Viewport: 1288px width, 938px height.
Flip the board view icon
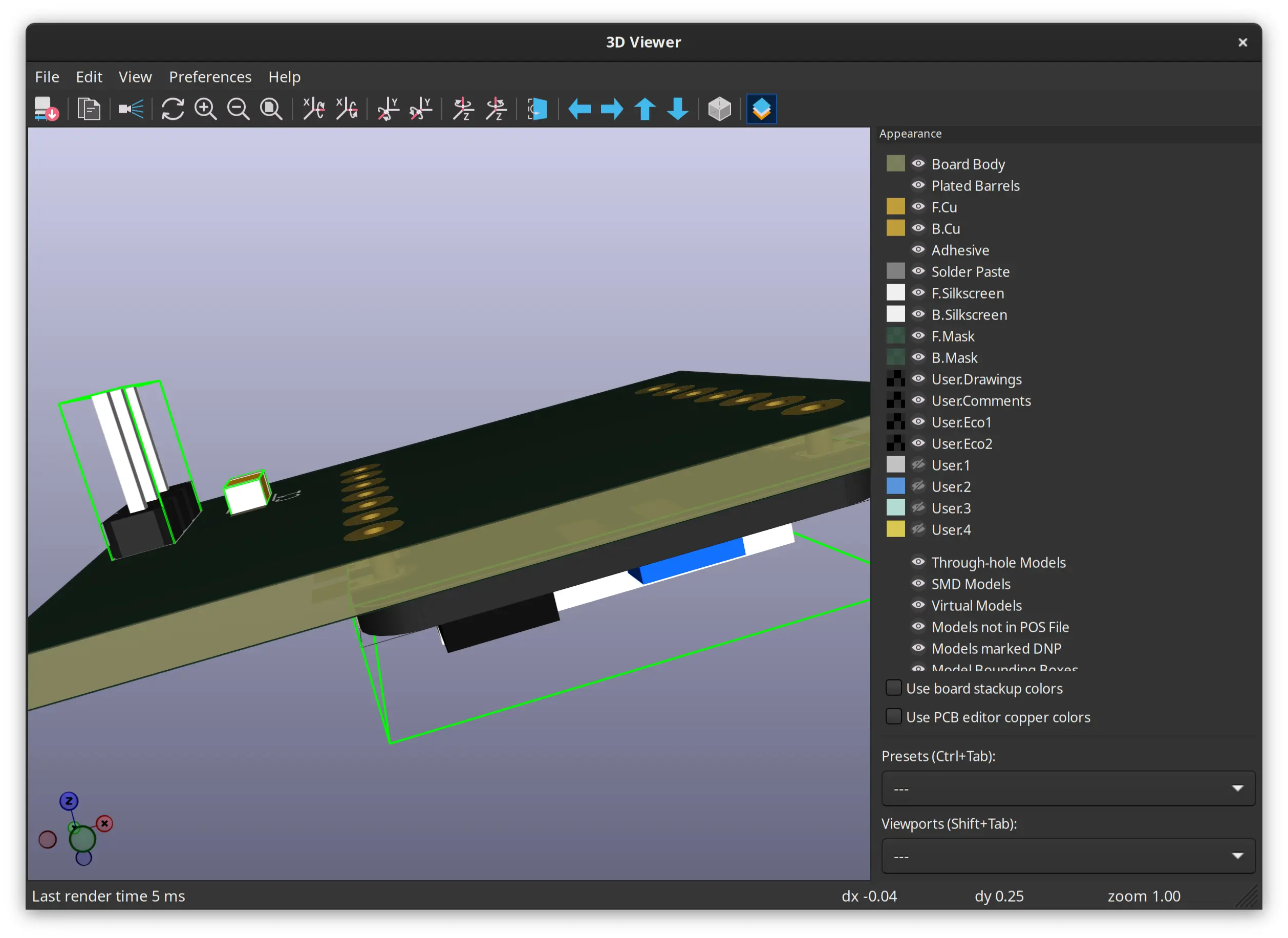point(537,109)
